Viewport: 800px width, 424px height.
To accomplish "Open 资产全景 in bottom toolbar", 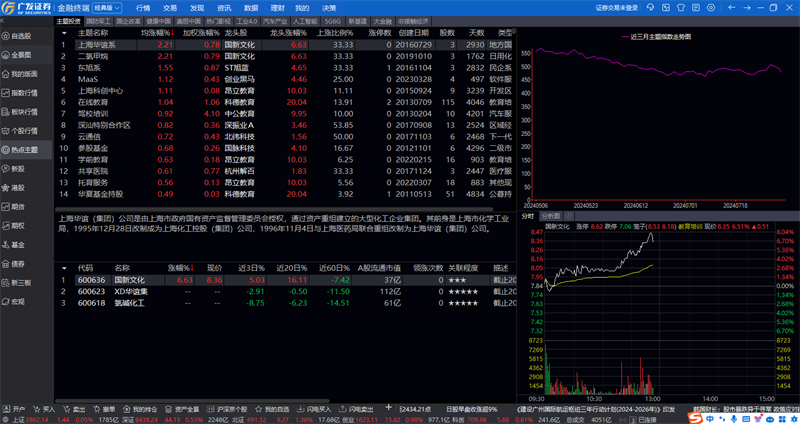I will 182,409.
